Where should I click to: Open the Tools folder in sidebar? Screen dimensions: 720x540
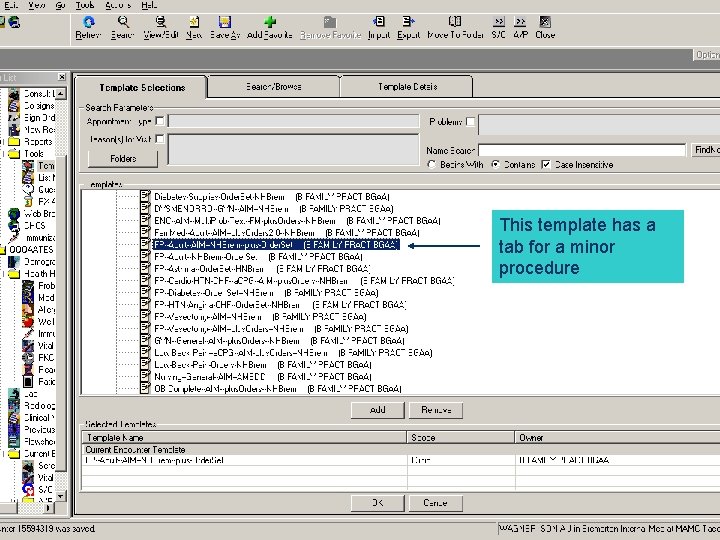27,153
